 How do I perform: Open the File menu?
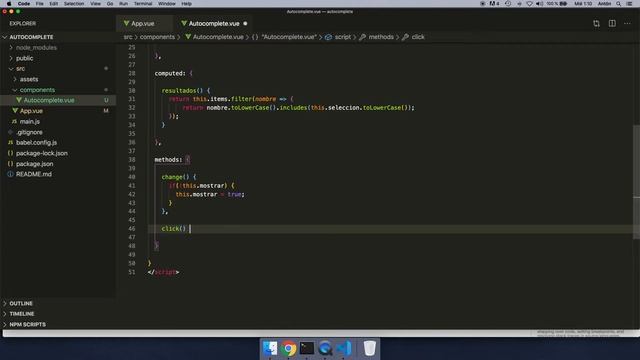pyautogui.click(x=39, y=4)
